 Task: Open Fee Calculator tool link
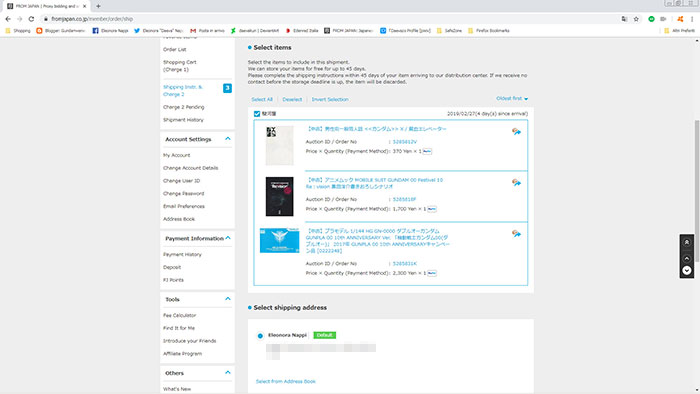point(179,315)
